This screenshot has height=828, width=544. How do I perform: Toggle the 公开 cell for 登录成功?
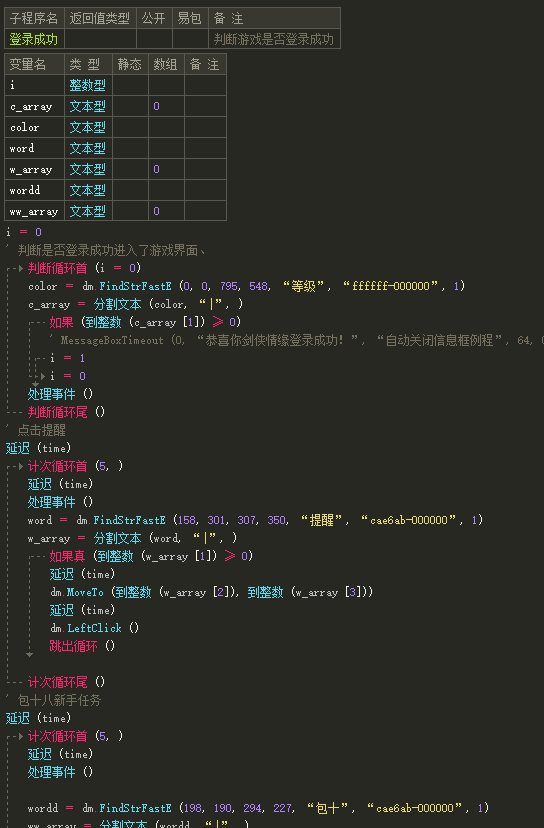[x=154, y=39]
